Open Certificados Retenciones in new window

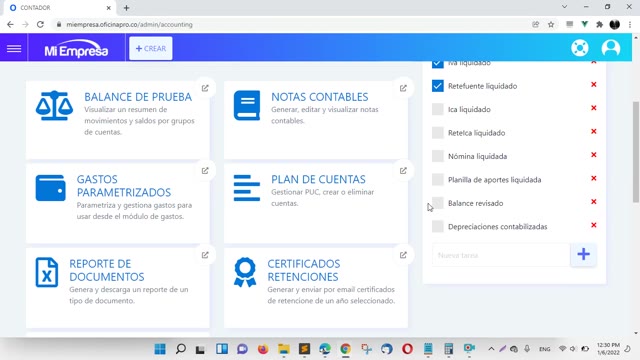pos(403,255)
